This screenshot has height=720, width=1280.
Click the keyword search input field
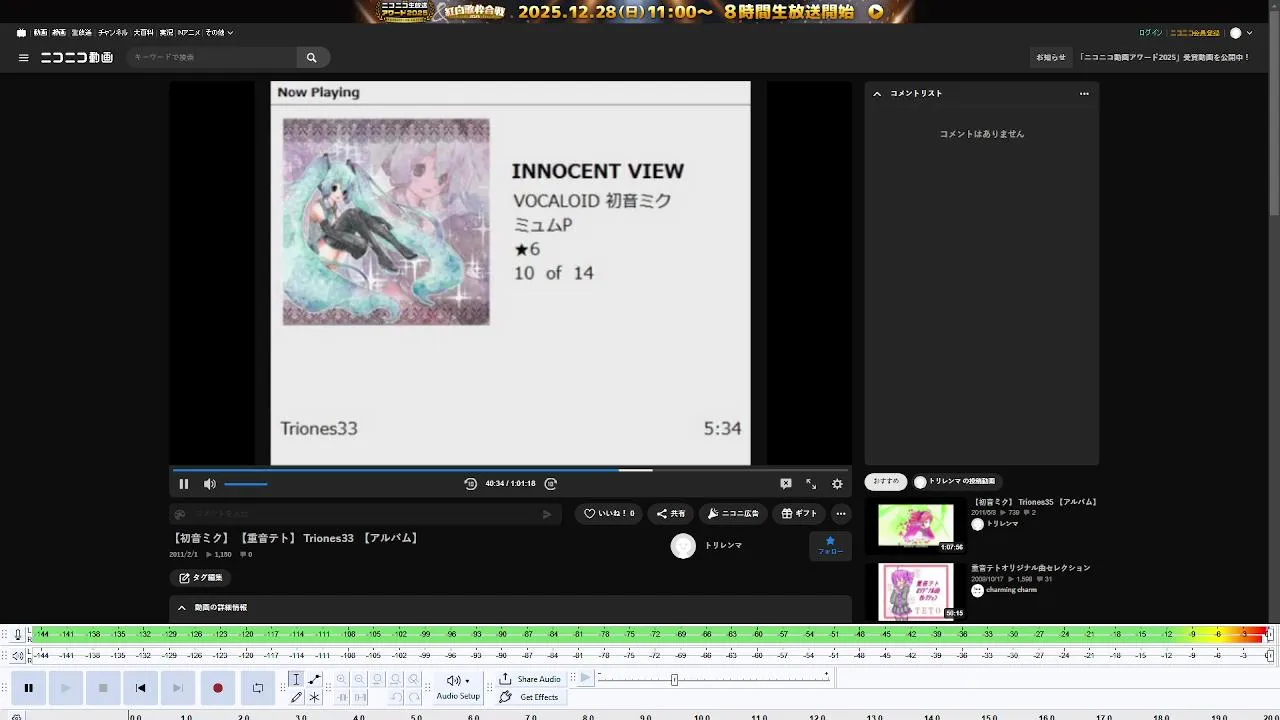213,58
